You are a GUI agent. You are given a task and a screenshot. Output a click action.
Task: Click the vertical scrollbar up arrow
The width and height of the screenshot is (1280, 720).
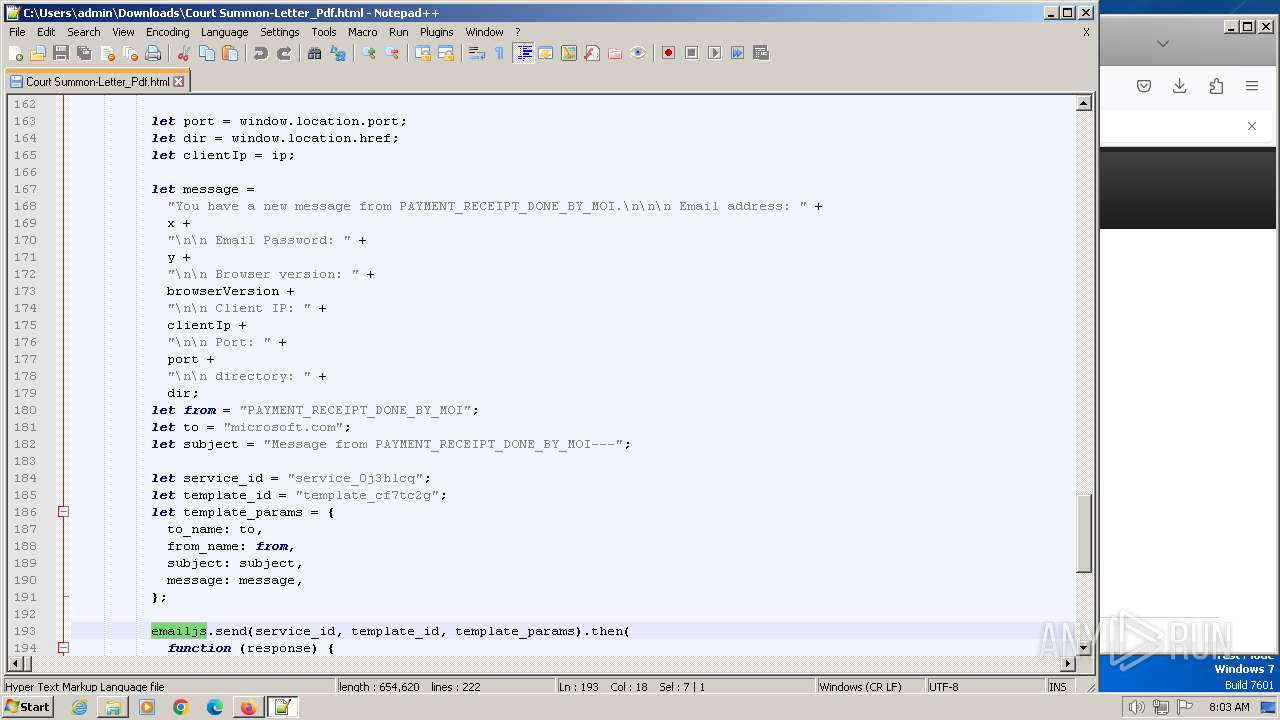click(1084, 103)
